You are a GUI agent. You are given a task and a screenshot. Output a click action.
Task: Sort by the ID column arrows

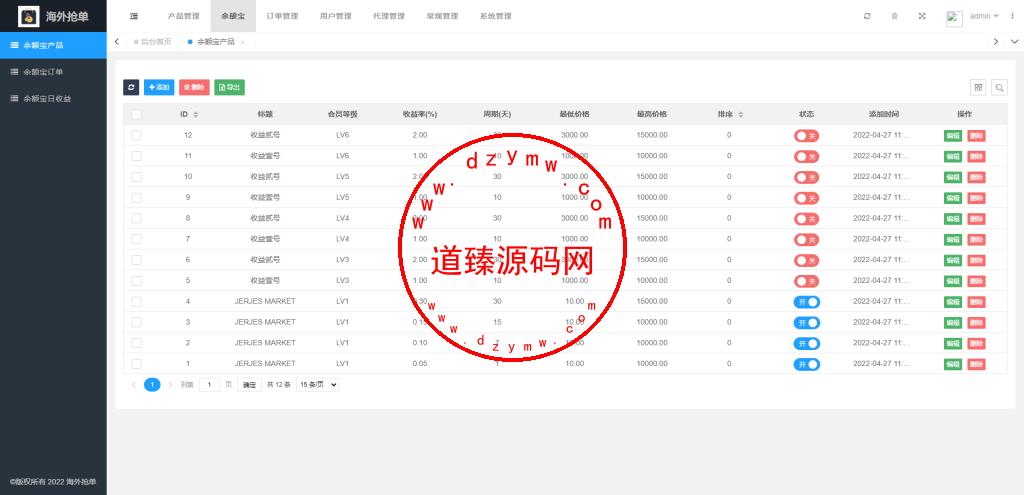pyautogui.click(x=195, y=114)
